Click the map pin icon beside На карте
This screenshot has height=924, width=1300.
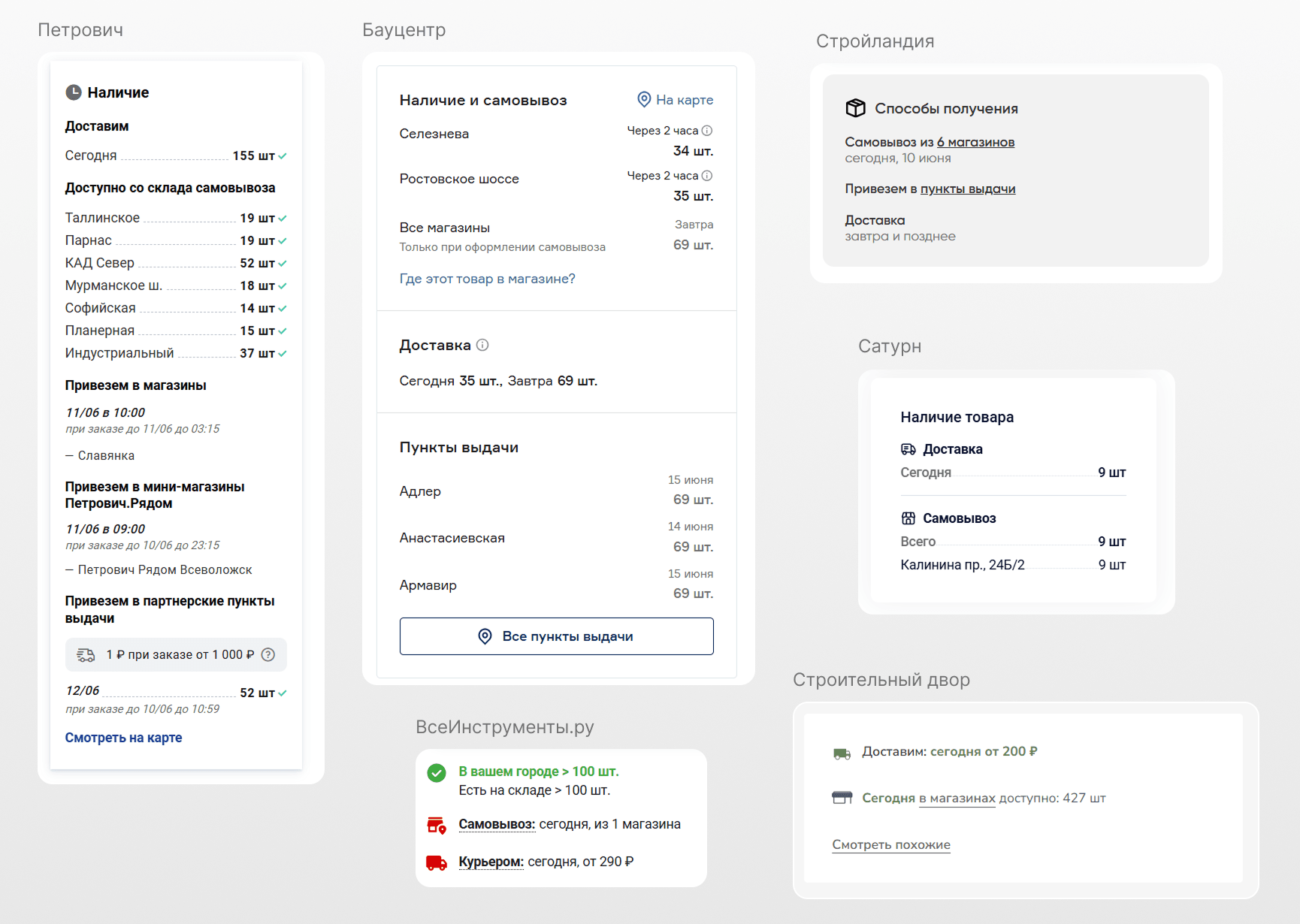click(x=644, y=99)
